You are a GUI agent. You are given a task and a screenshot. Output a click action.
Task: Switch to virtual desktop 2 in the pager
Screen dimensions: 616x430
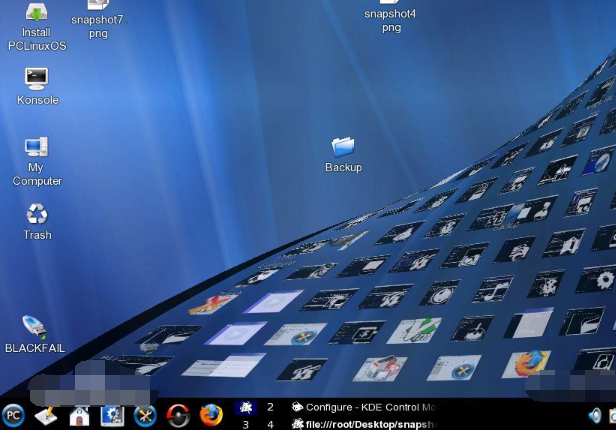[270, 407]
